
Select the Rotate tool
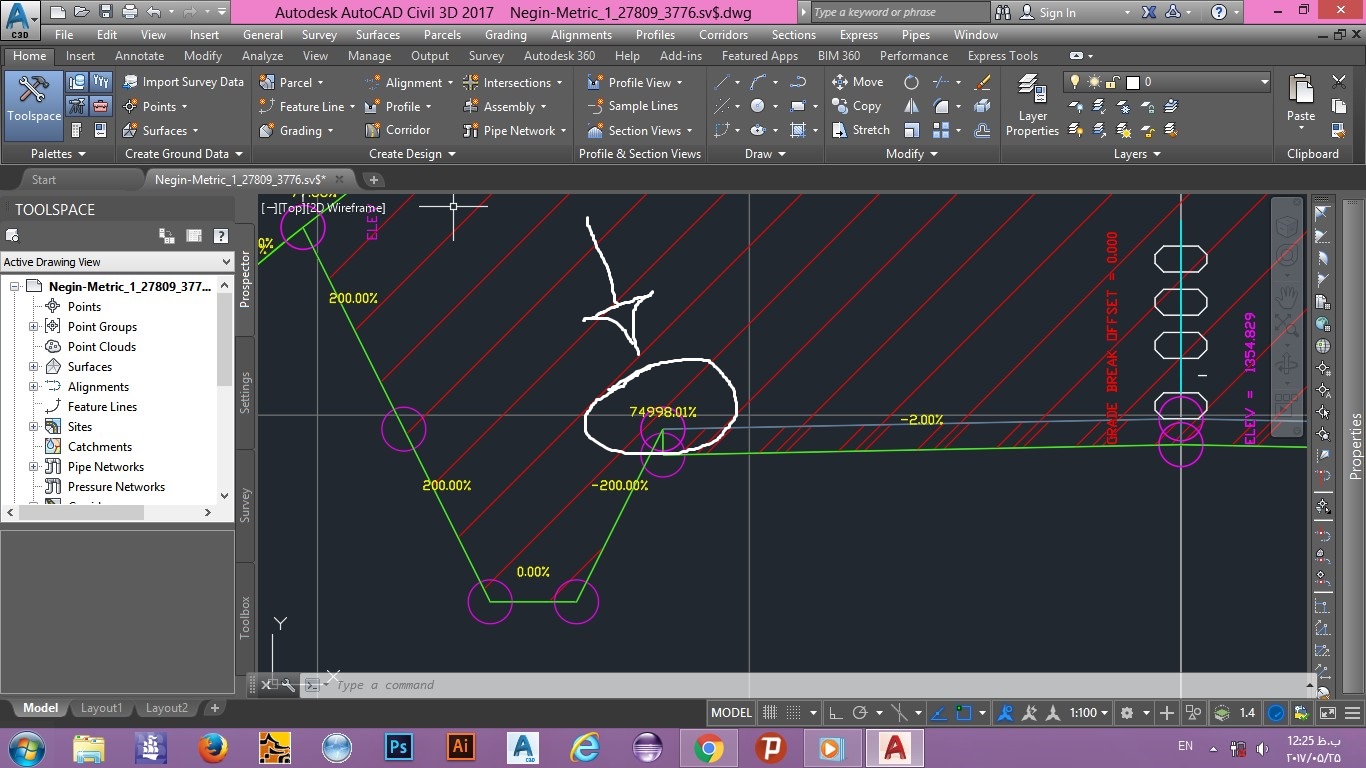click(x=911, y=82)
